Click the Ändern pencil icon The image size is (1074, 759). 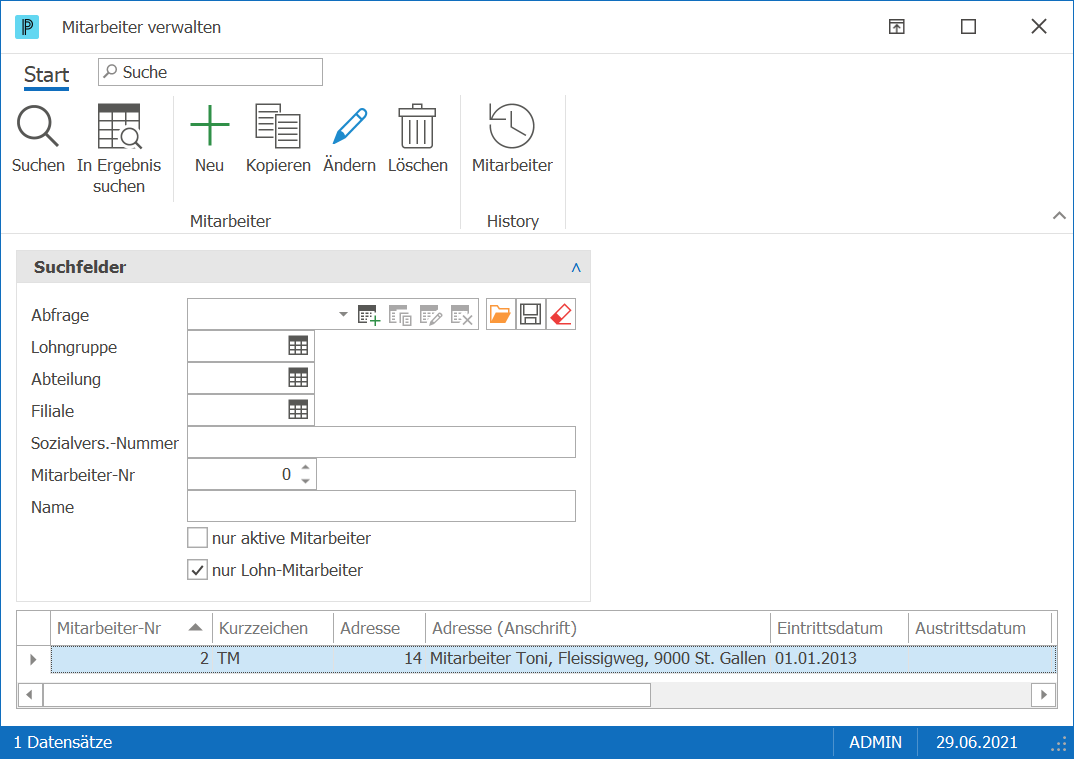pyautogui.click(x=349, y=125)
